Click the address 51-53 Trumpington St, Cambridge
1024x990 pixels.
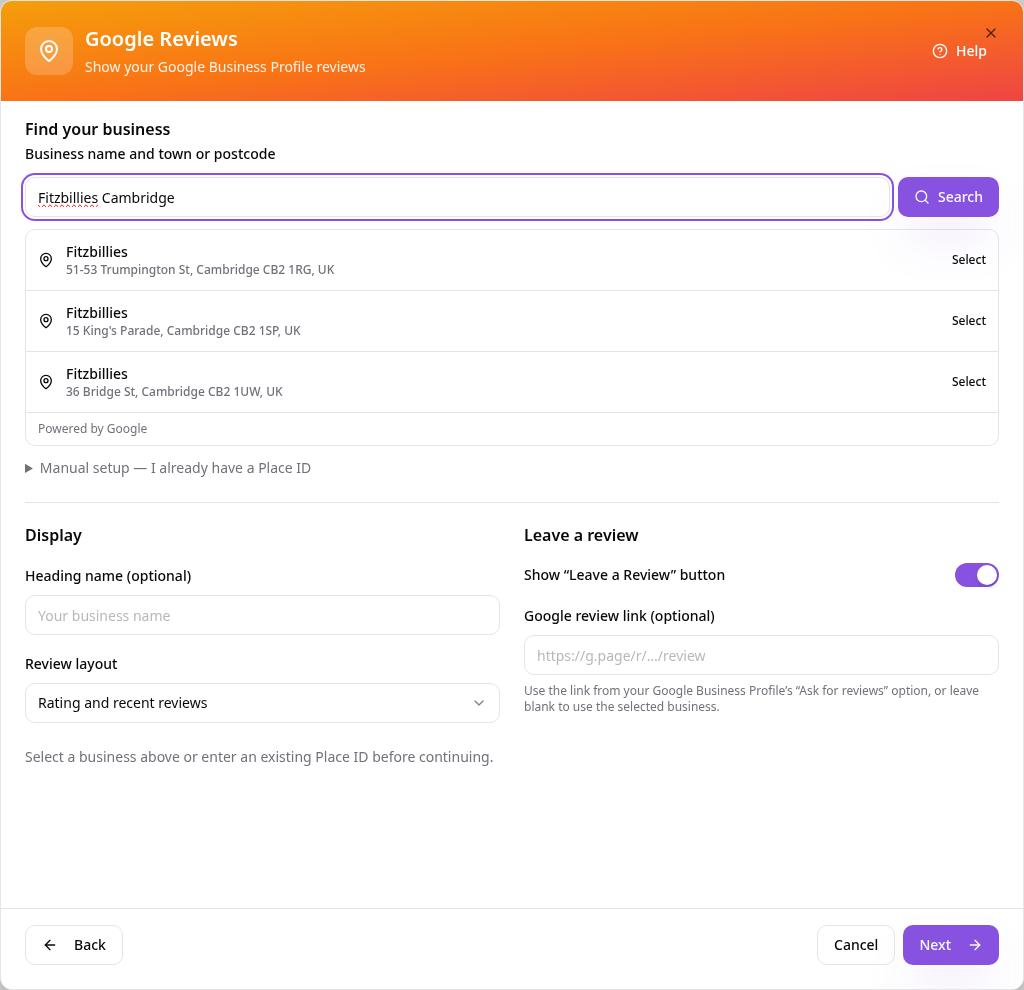tap(200, 270)
